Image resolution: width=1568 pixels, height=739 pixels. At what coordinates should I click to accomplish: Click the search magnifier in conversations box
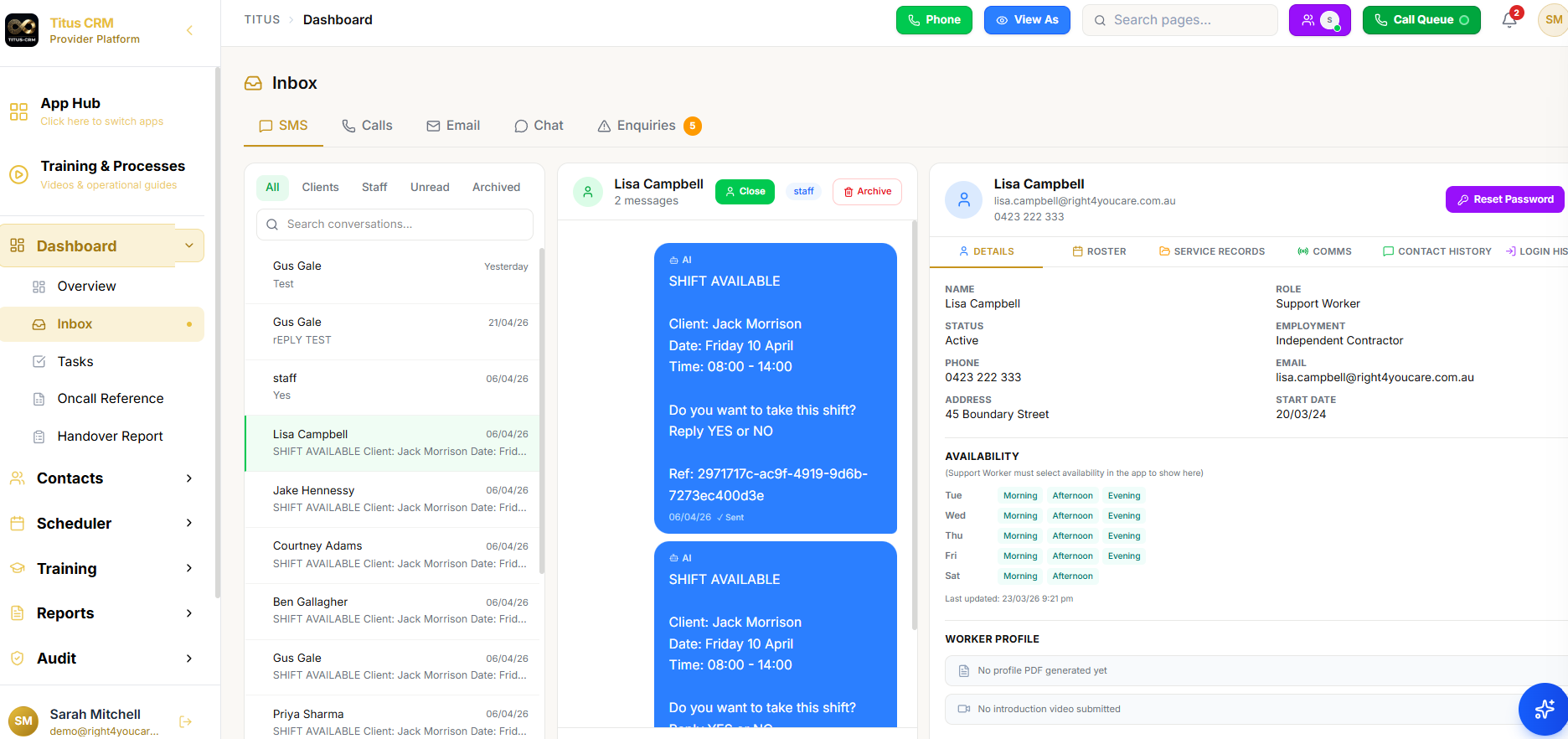[272, 225]
